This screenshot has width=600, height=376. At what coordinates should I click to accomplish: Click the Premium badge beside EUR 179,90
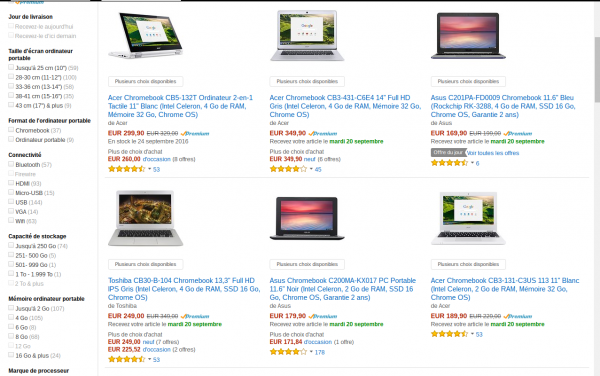click(323, 316)
